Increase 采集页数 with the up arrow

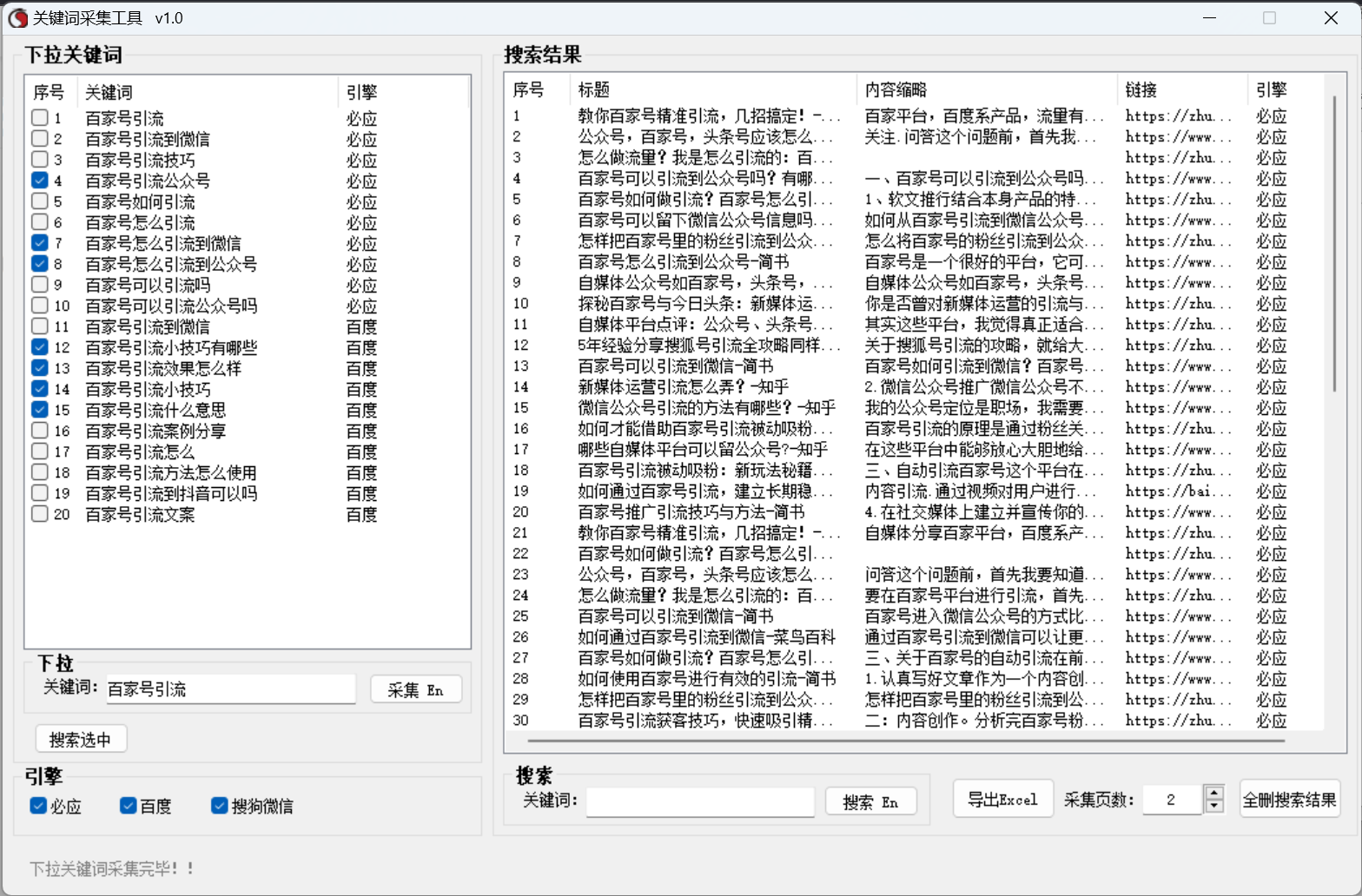pyautogui.click(x=1214, y=793)
